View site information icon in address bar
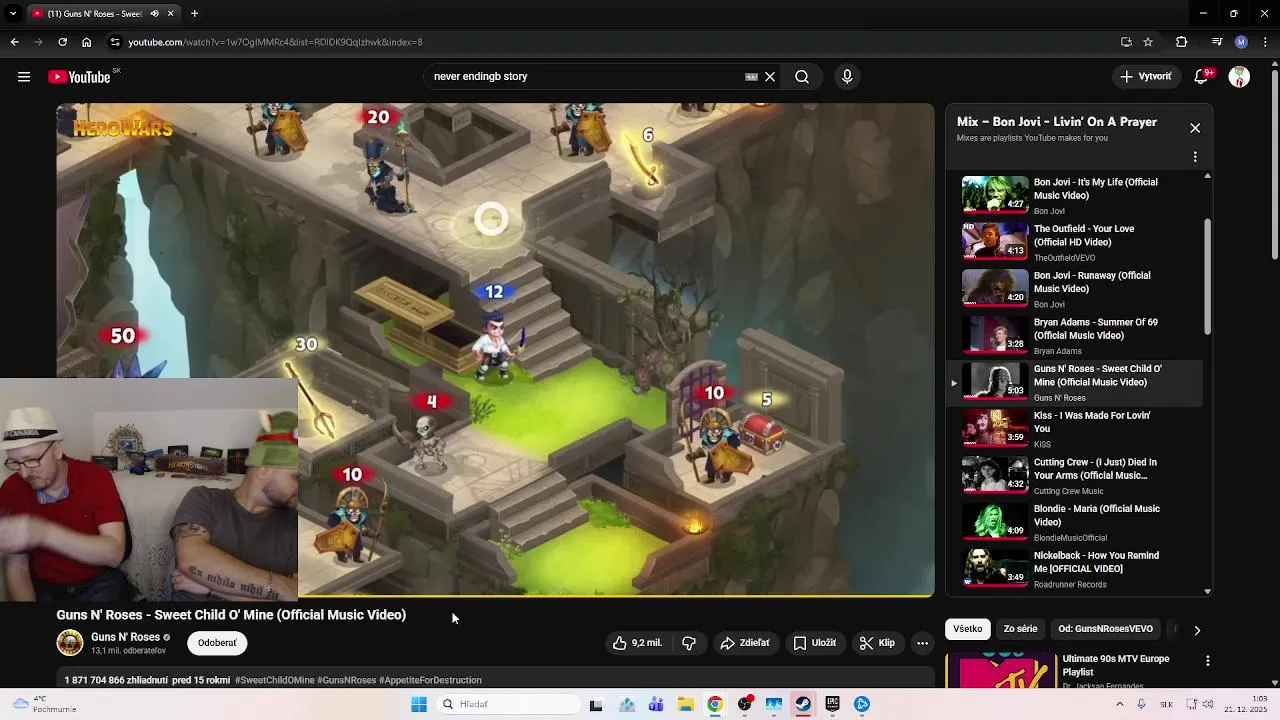The height and width of the screenshot is (720, 1280). coord(115,42)
